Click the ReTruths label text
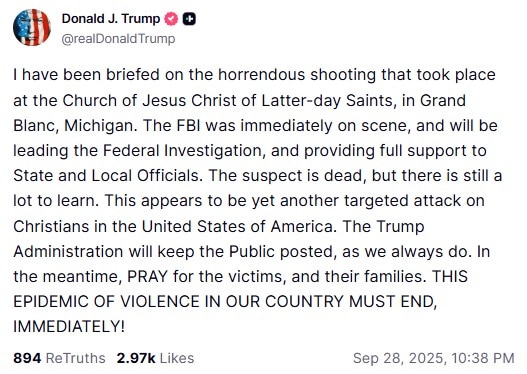The height and width of the screenshot is (374, 527). click(75, 358)
